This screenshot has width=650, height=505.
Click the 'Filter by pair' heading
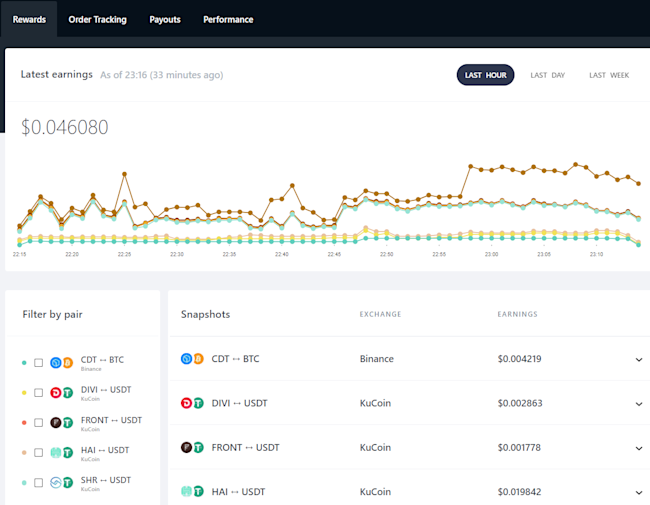52,314
